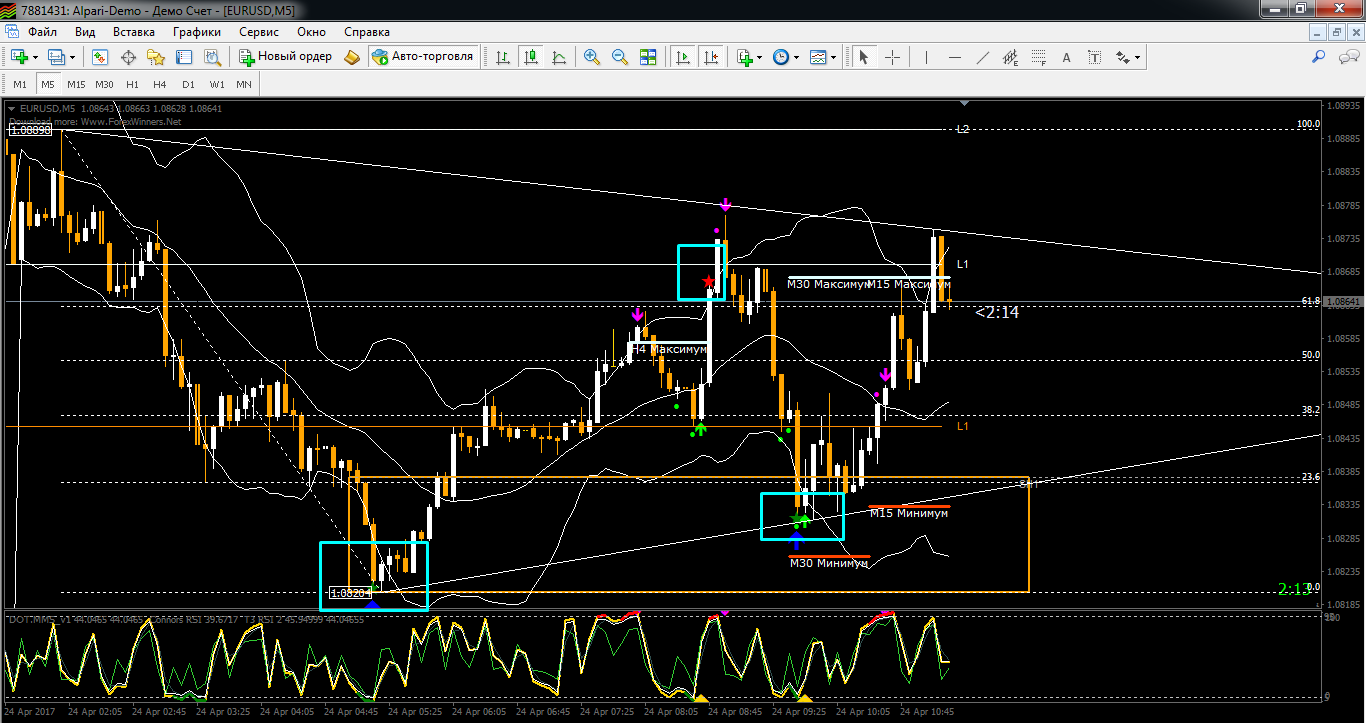Pick the Fibonacci retracement tool
This screenshot has width=1366, height=723.
tap(1039, 57)
